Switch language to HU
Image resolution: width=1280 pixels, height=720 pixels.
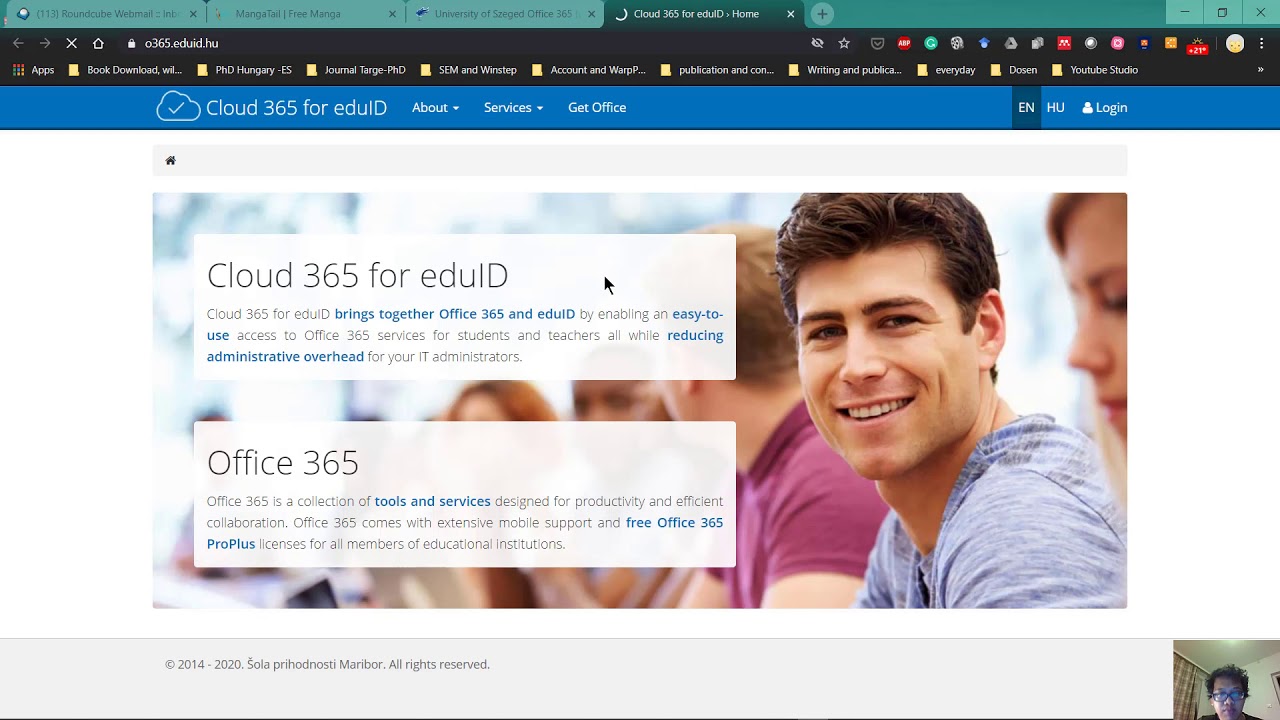1055,107
